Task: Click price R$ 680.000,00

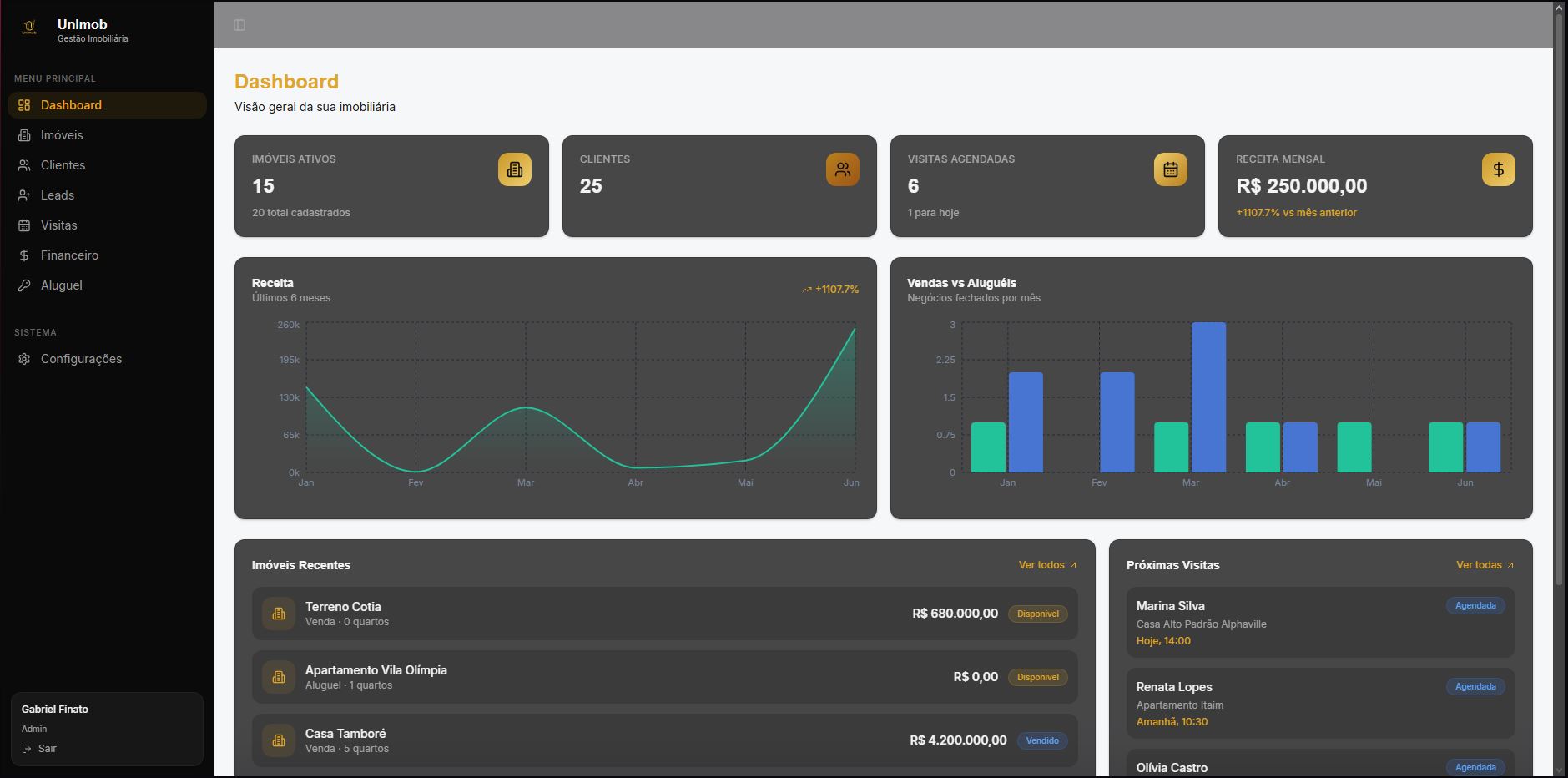Action: (955, 614)
